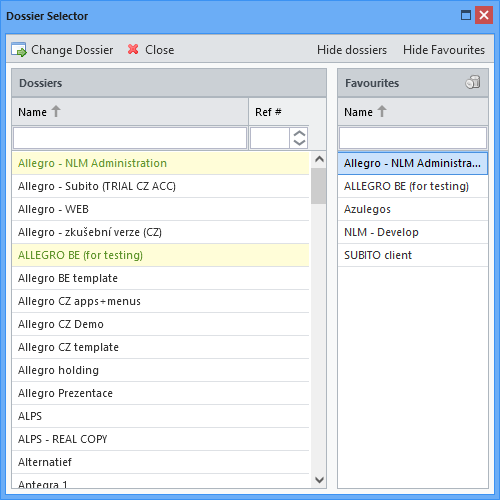Select dossier Allegro CZ template

161,347
